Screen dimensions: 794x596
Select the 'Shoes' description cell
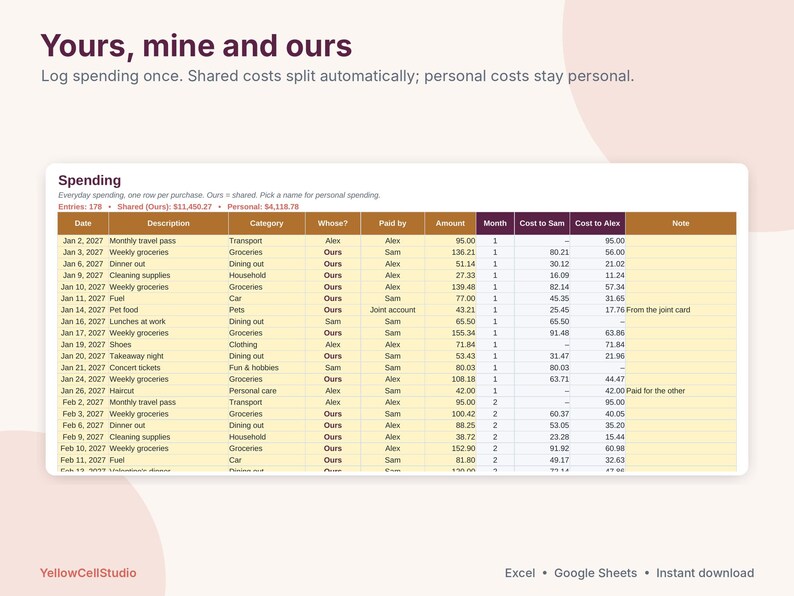168,344
